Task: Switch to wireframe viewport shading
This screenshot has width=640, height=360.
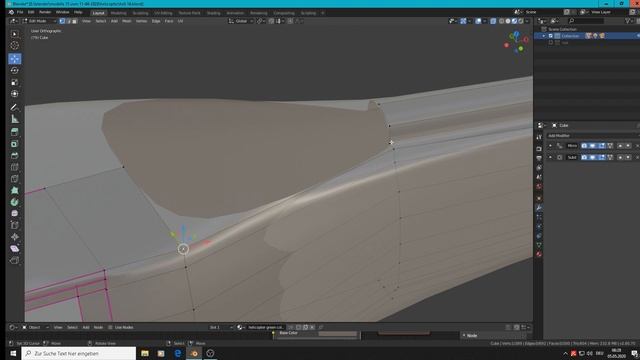Action: (502, 21)
